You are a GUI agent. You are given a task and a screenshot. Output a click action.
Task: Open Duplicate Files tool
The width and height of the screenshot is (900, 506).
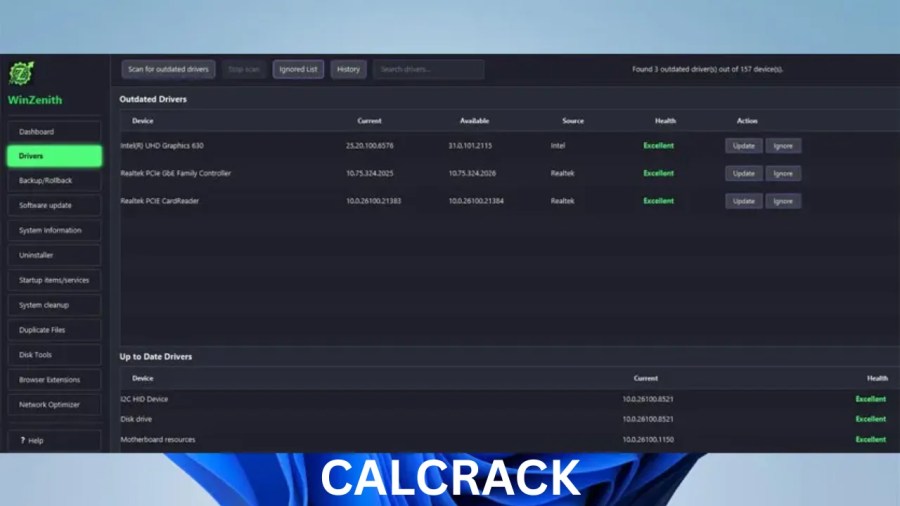pos(55,330)
